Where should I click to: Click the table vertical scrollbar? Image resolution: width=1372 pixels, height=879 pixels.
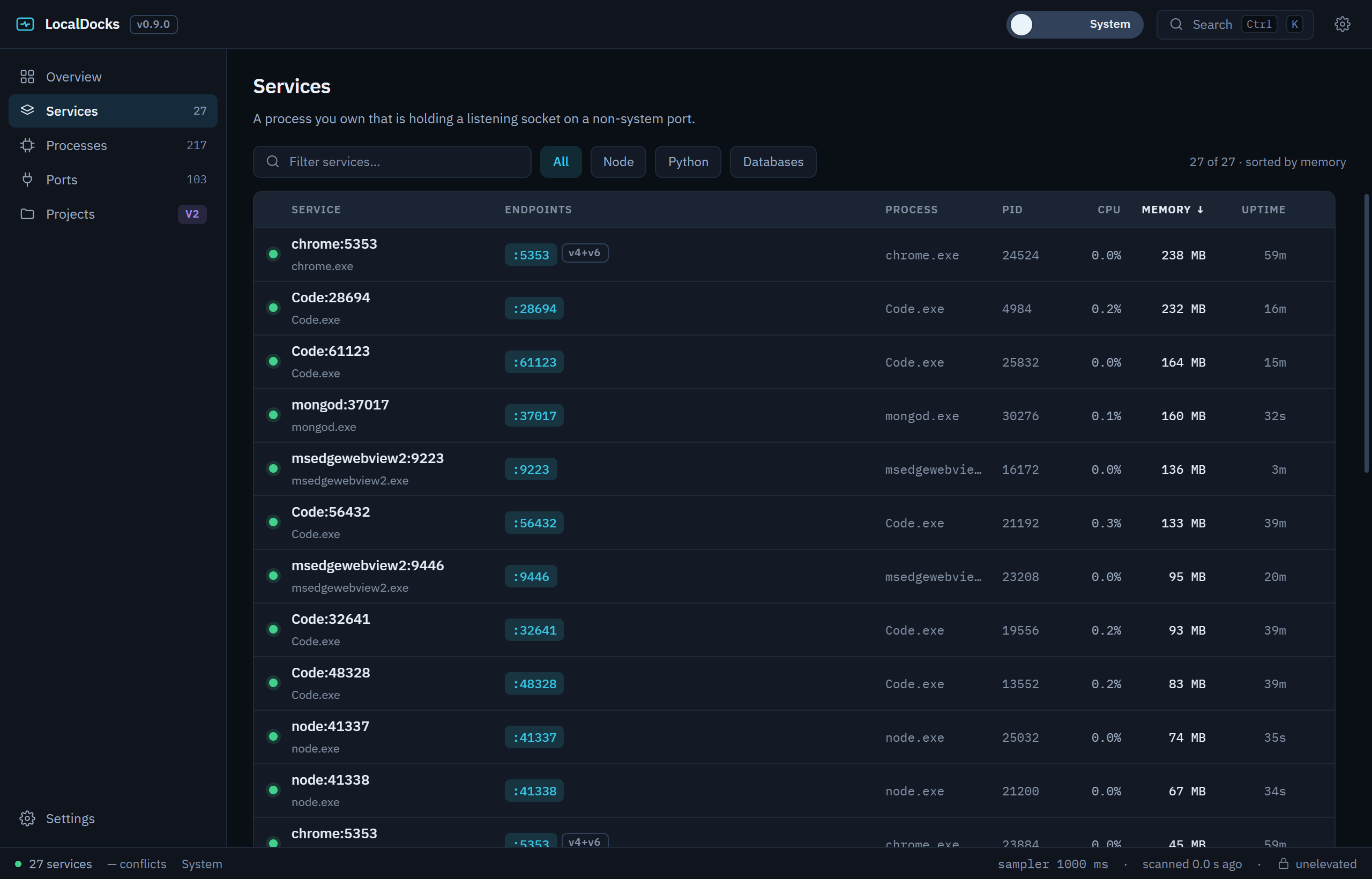click(1366, 333)
